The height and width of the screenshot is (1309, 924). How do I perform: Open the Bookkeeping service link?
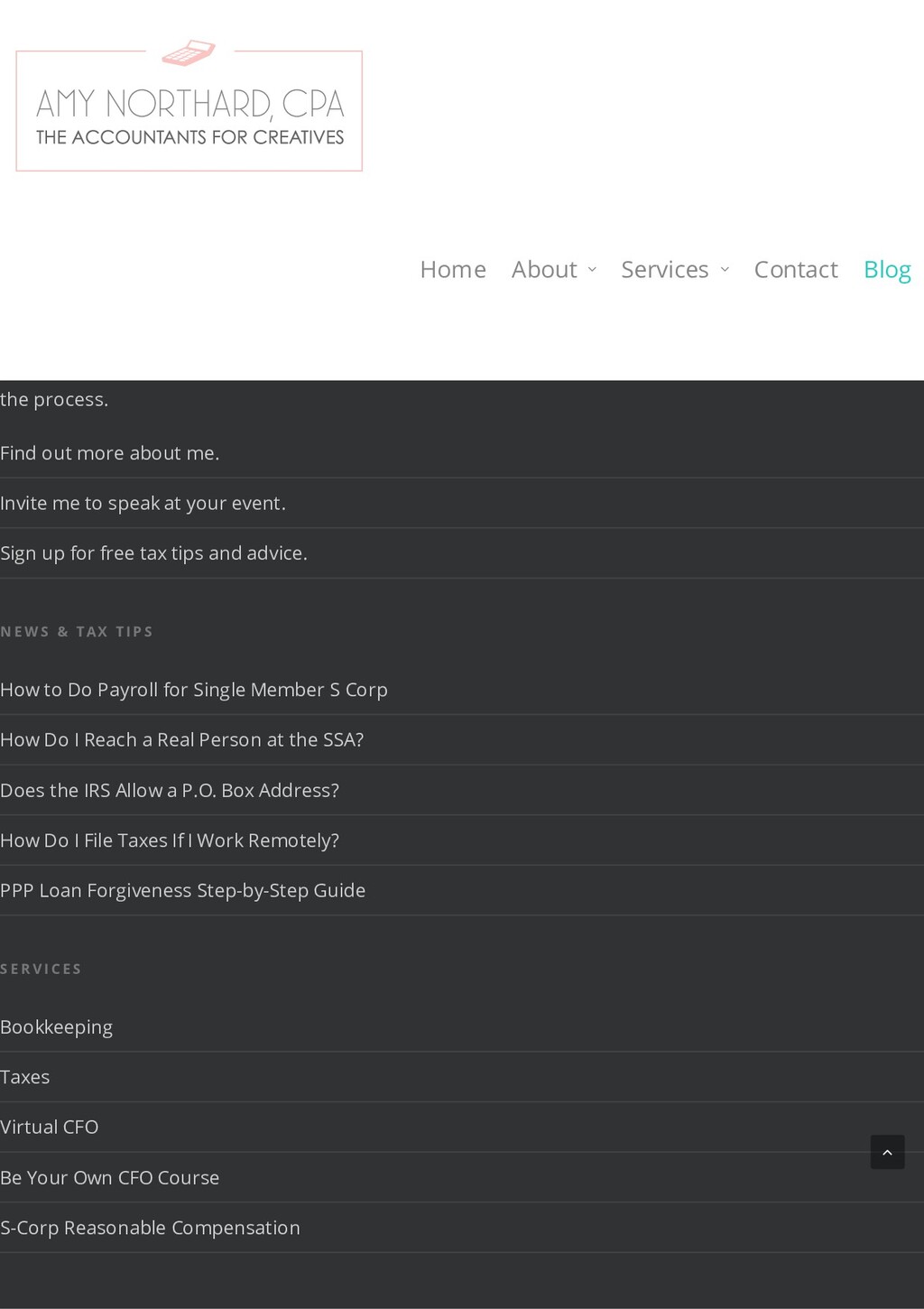tap(56, 1027)
